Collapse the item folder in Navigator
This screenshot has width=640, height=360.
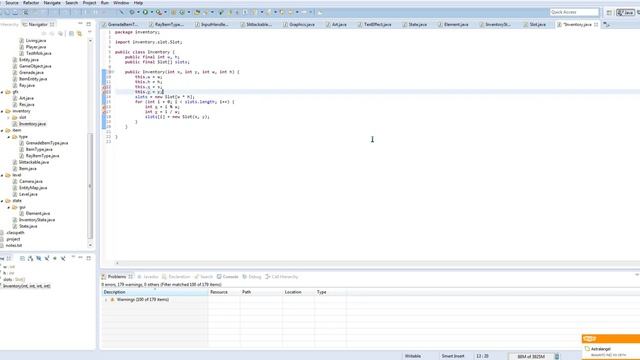click(2, 130)
